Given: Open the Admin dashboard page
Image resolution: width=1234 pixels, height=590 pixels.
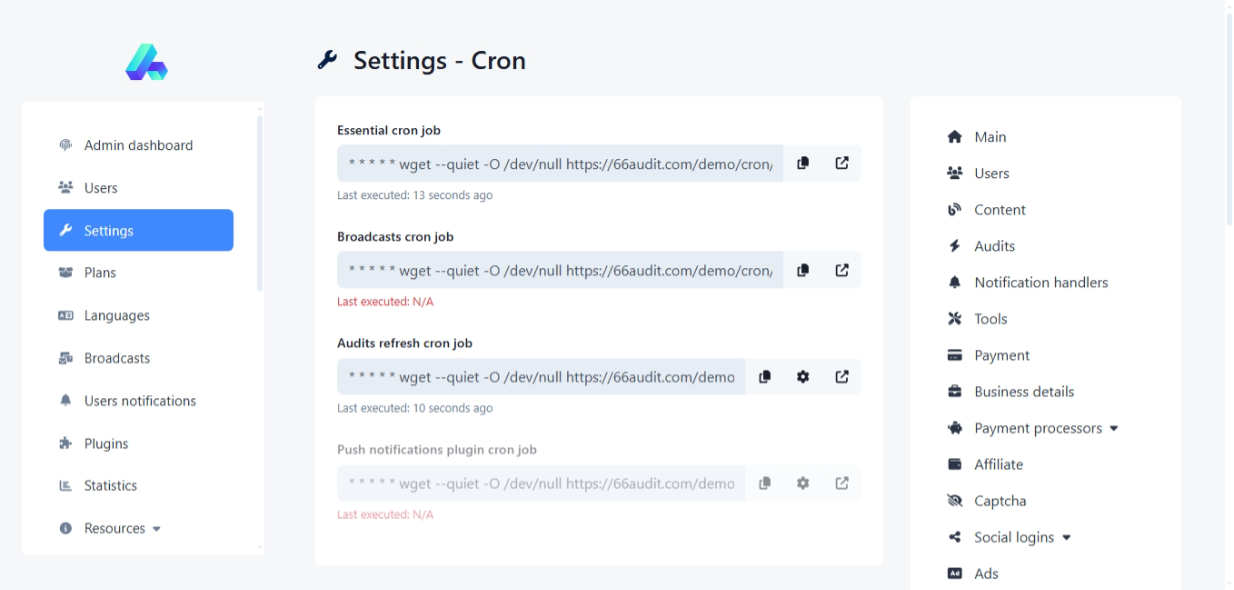Looking at the screenshot, I should click(x=138, y=145).
